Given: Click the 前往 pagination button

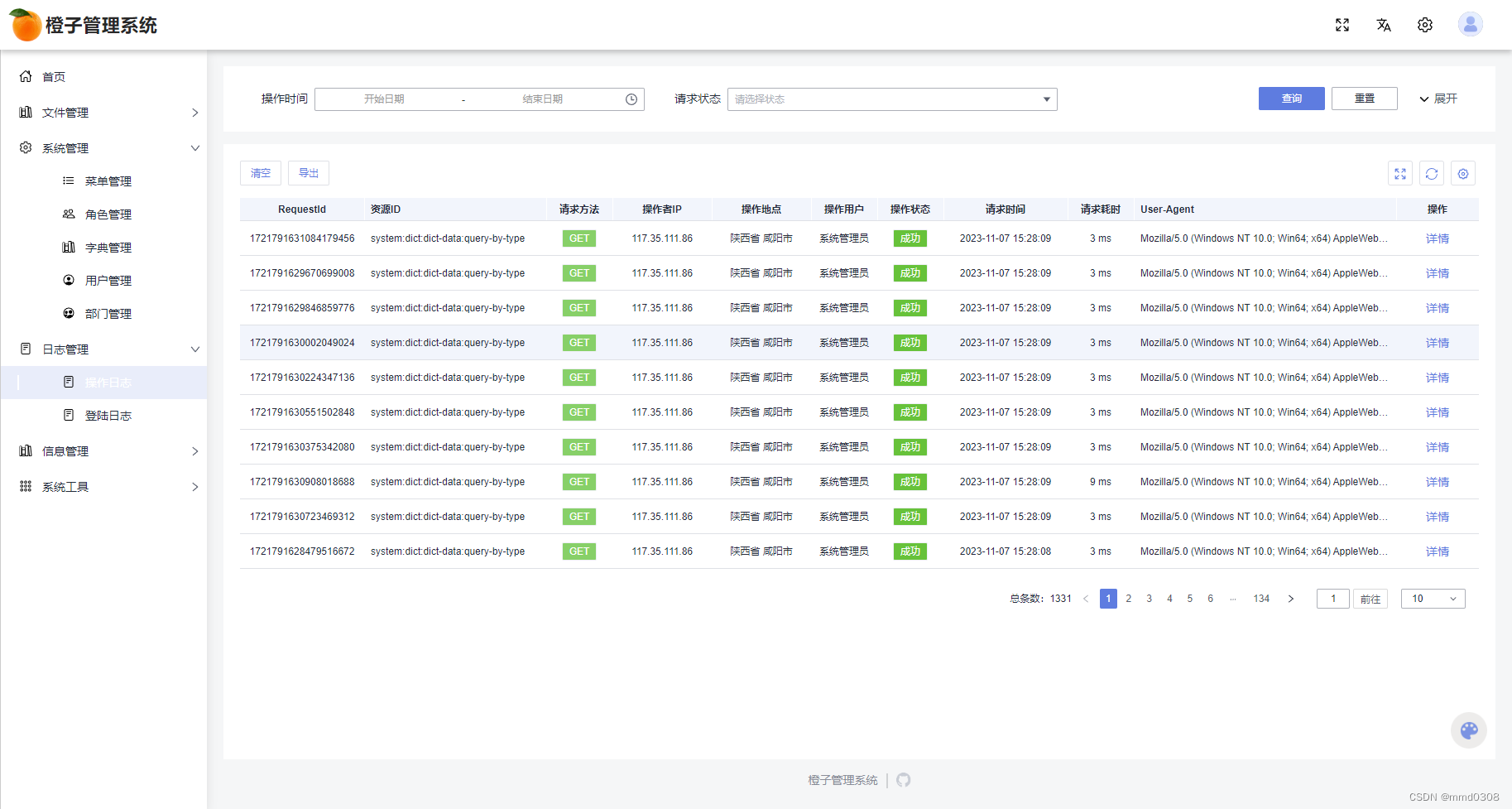Looking at the screenshot, I should click(x=1370, y=599).
